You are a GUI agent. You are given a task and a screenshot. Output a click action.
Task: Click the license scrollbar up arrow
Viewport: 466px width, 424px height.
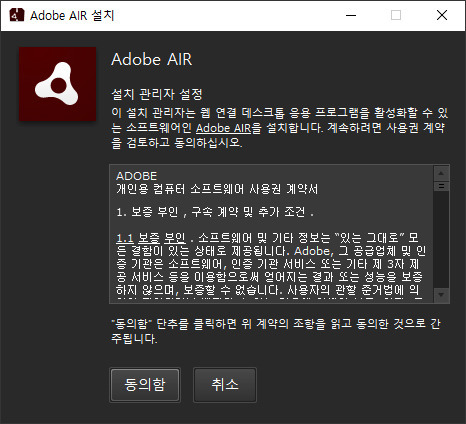tap(441, 173)
